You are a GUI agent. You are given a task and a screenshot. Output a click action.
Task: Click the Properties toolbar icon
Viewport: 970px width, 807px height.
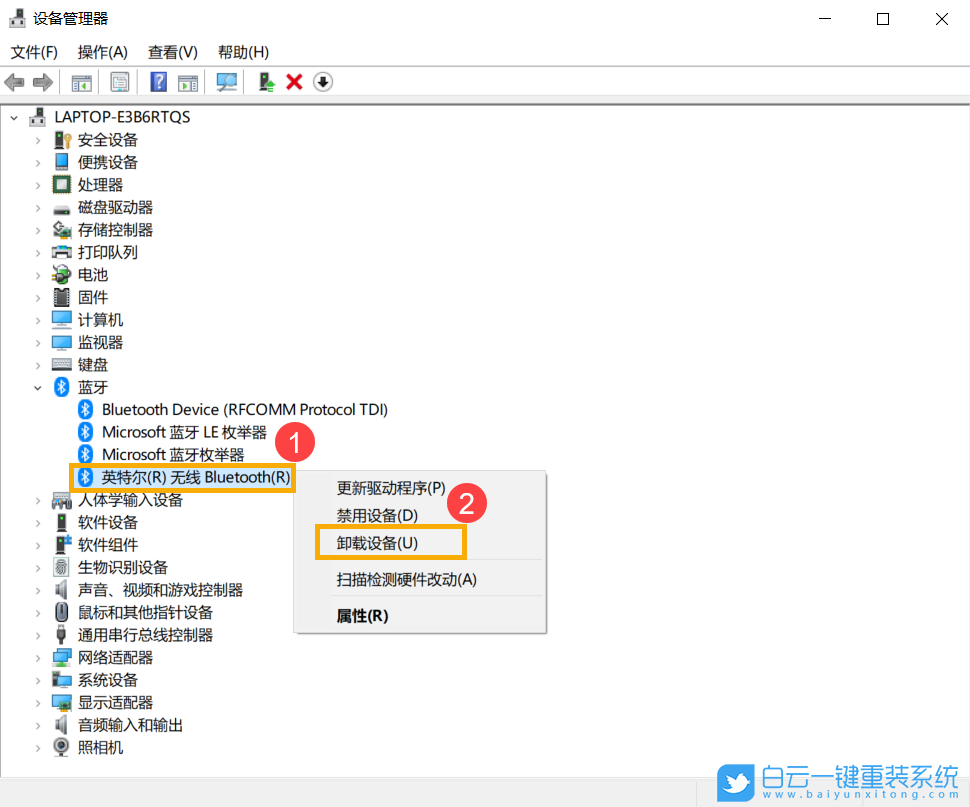pos(119,81)
